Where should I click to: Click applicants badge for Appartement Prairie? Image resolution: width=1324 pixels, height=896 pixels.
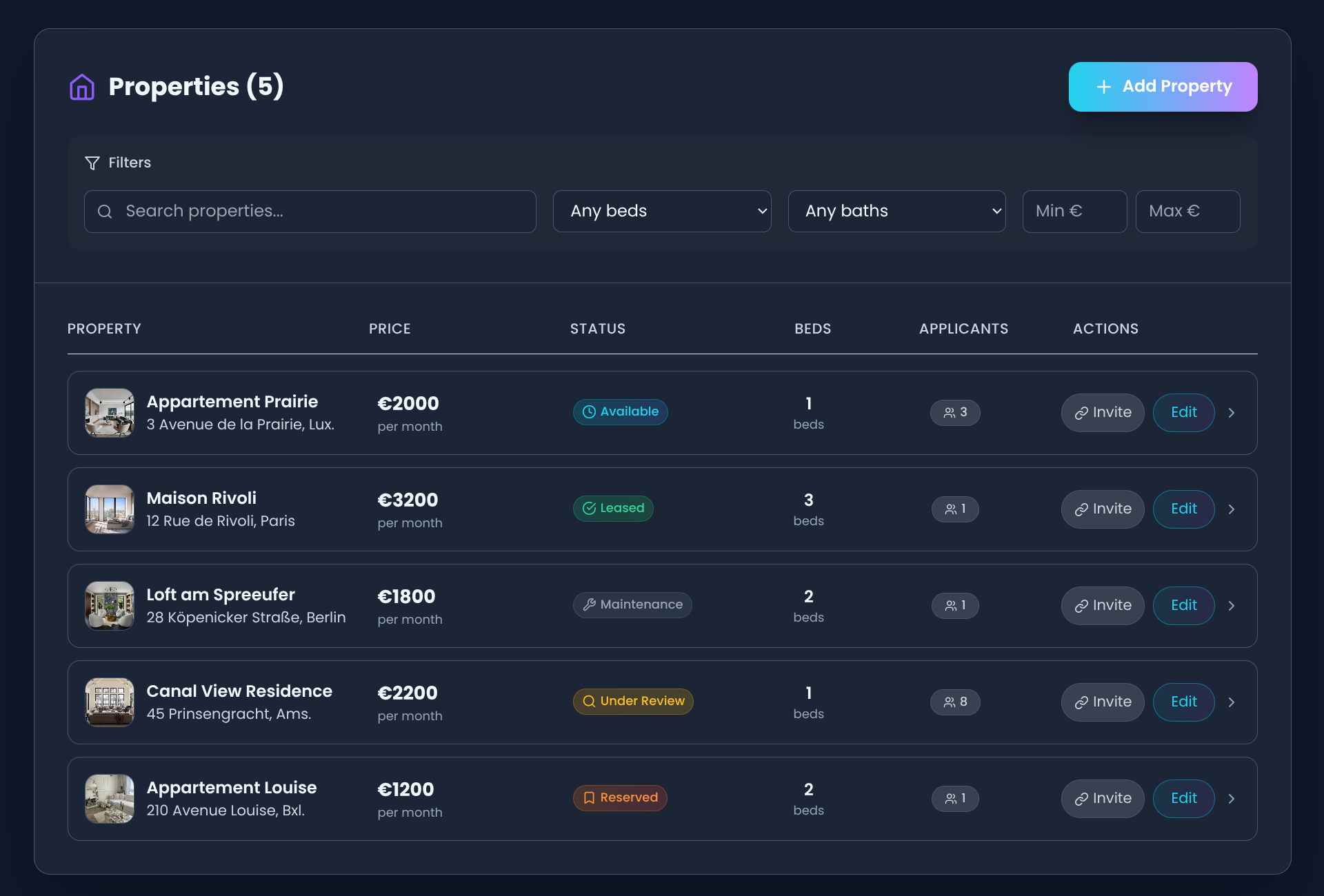point(955,412)
